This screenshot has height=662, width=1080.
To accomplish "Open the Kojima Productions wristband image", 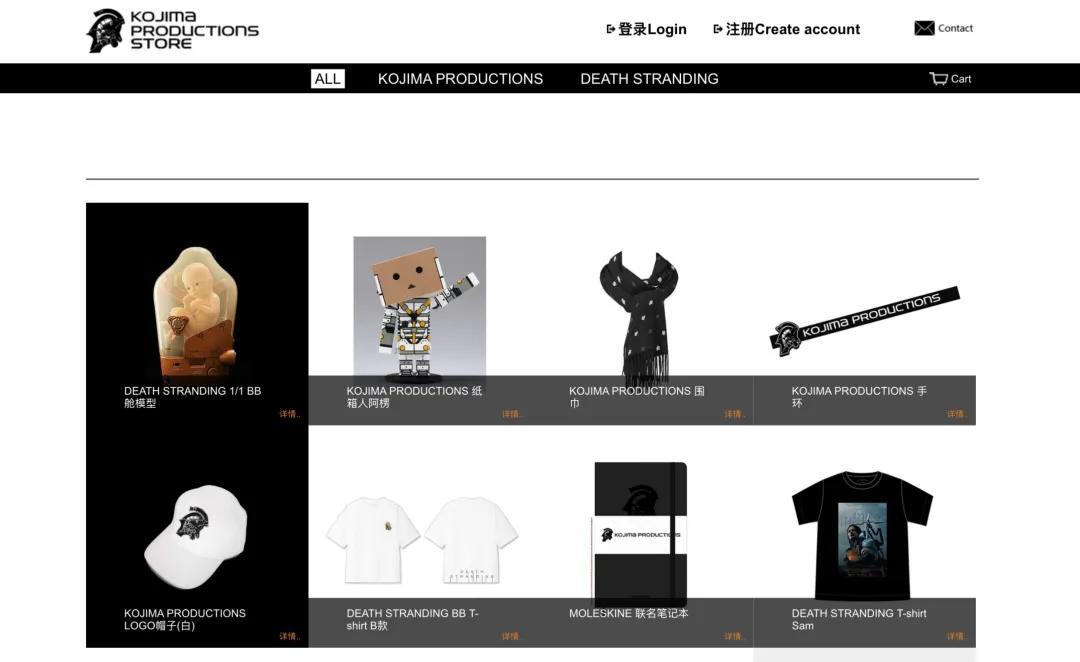I will pos(864,321).
